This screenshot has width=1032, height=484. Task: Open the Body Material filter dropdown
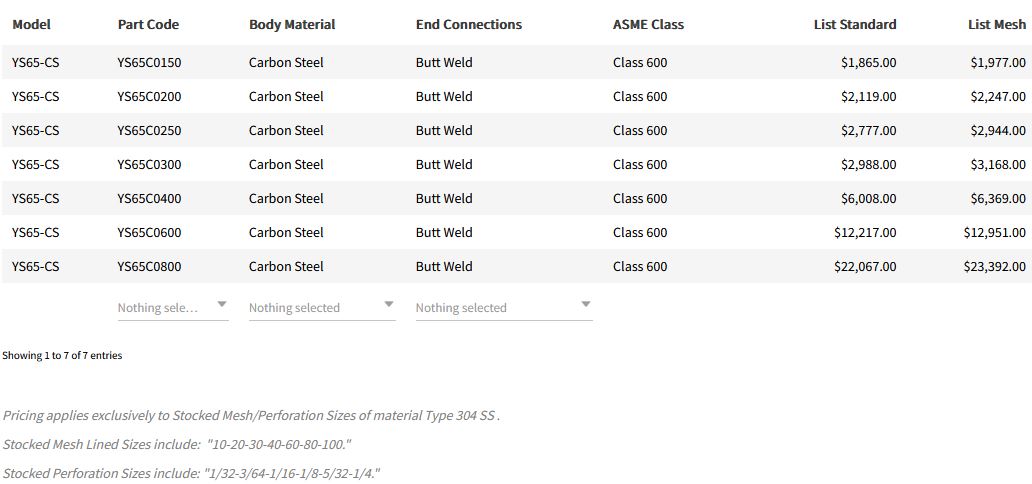321,307
